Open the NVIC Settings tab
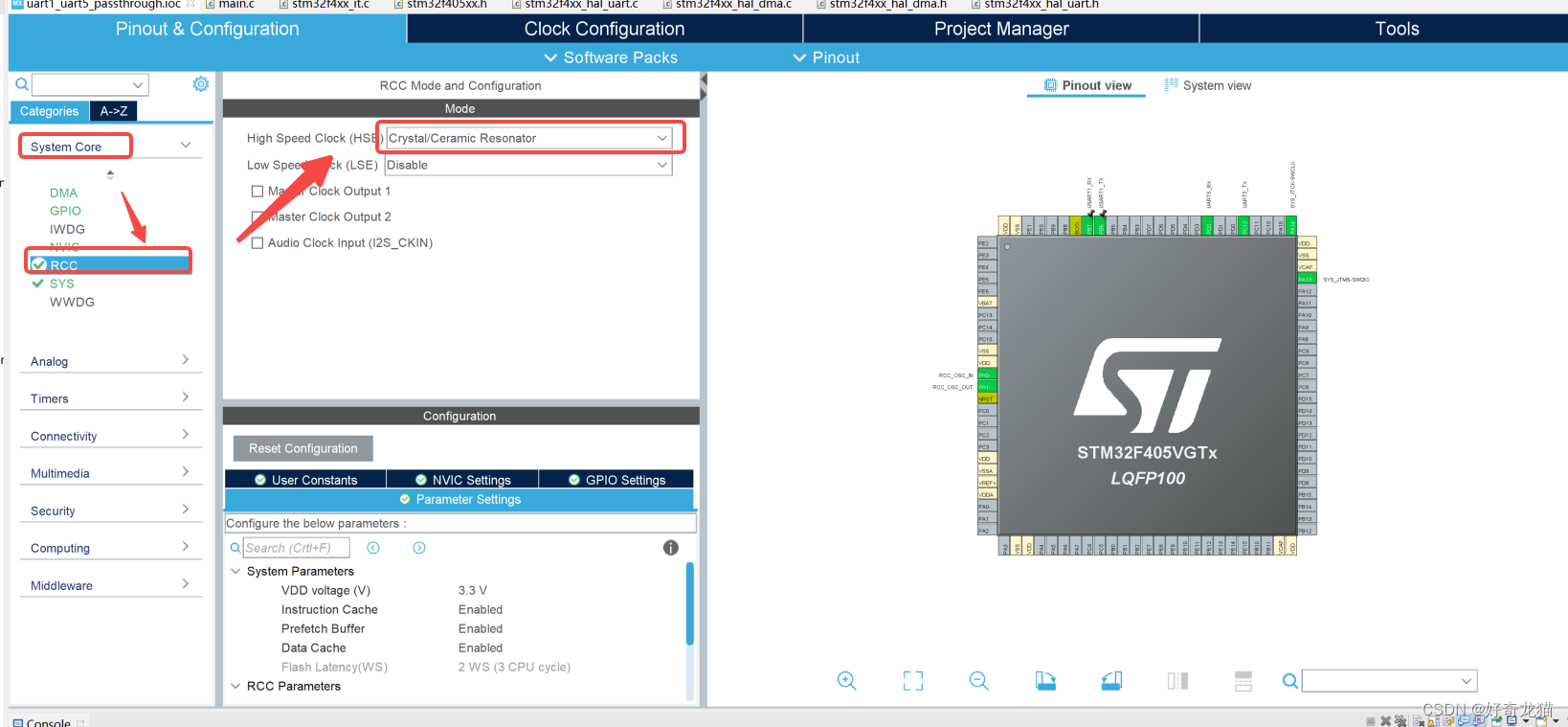Image resolution: width=1568 pixels, height=727 pixels. coord(462,480)
